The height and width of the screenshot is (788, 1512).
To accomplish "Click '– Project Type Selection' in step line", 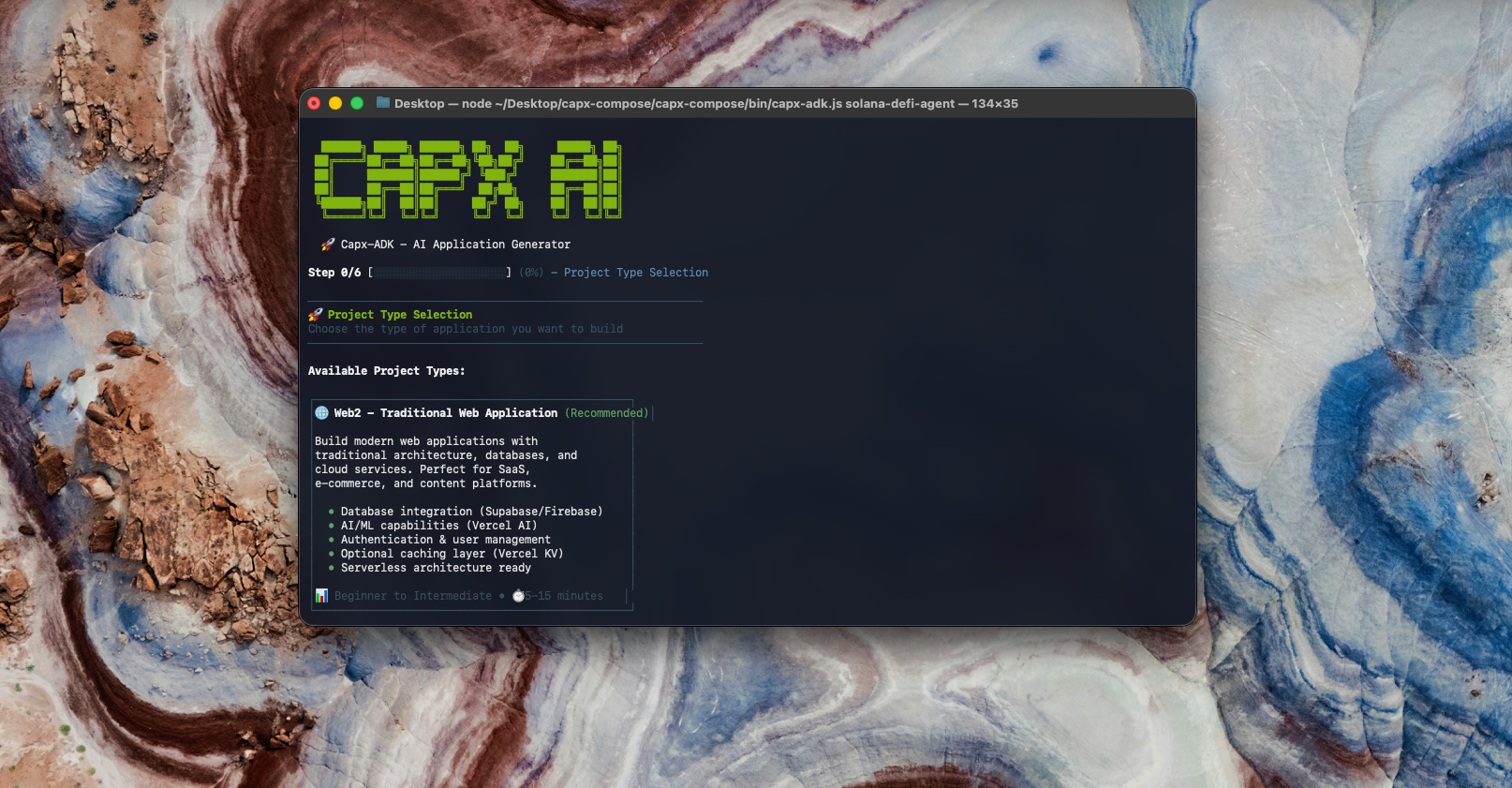I will click(630, 273).
